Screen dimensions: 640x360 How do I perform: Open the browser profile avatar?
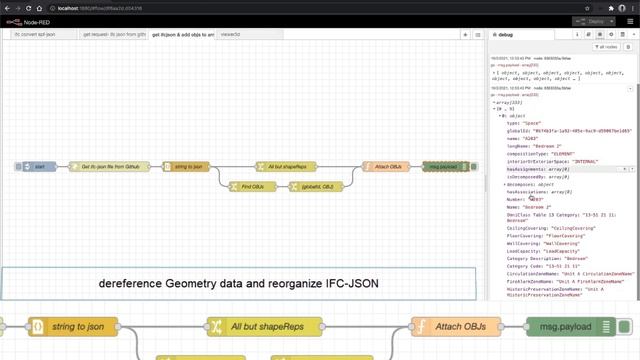pyautogui.click(x=622, y=8)
